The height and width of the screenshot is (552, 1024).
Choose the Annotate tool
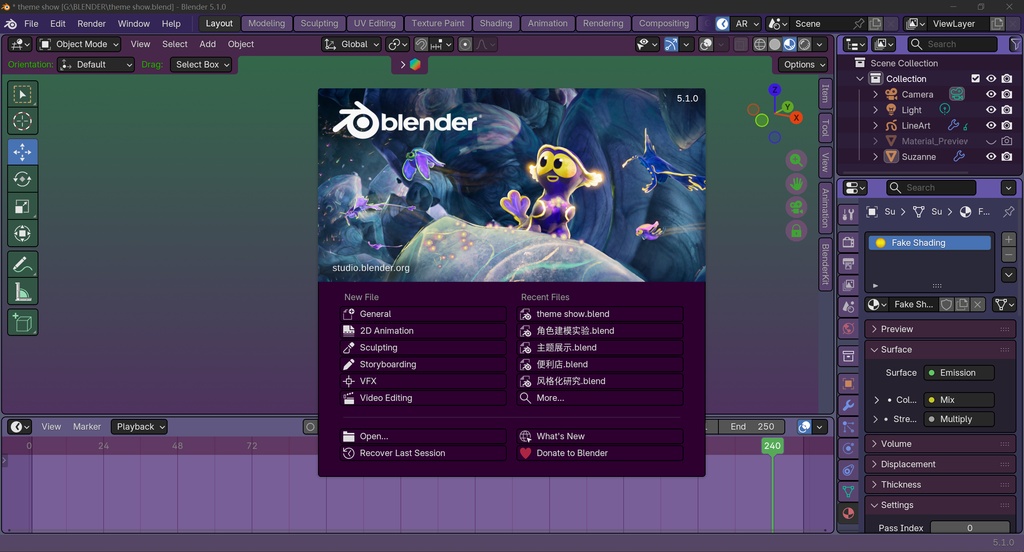point(22,265)
